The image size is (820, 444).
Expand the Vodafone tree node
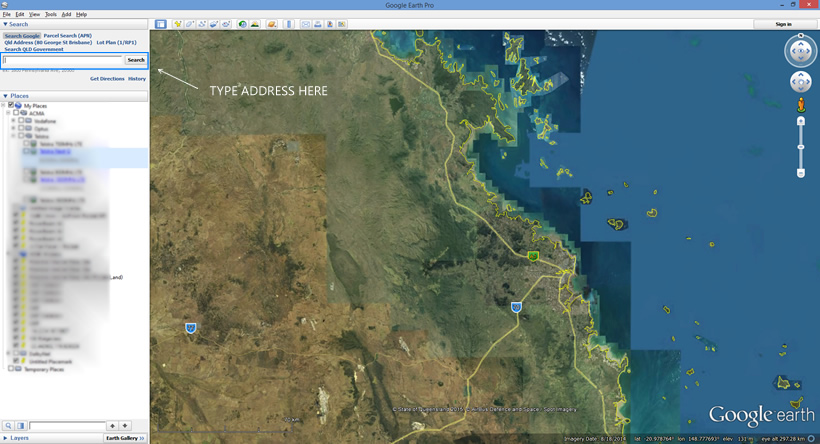[14, 120]
